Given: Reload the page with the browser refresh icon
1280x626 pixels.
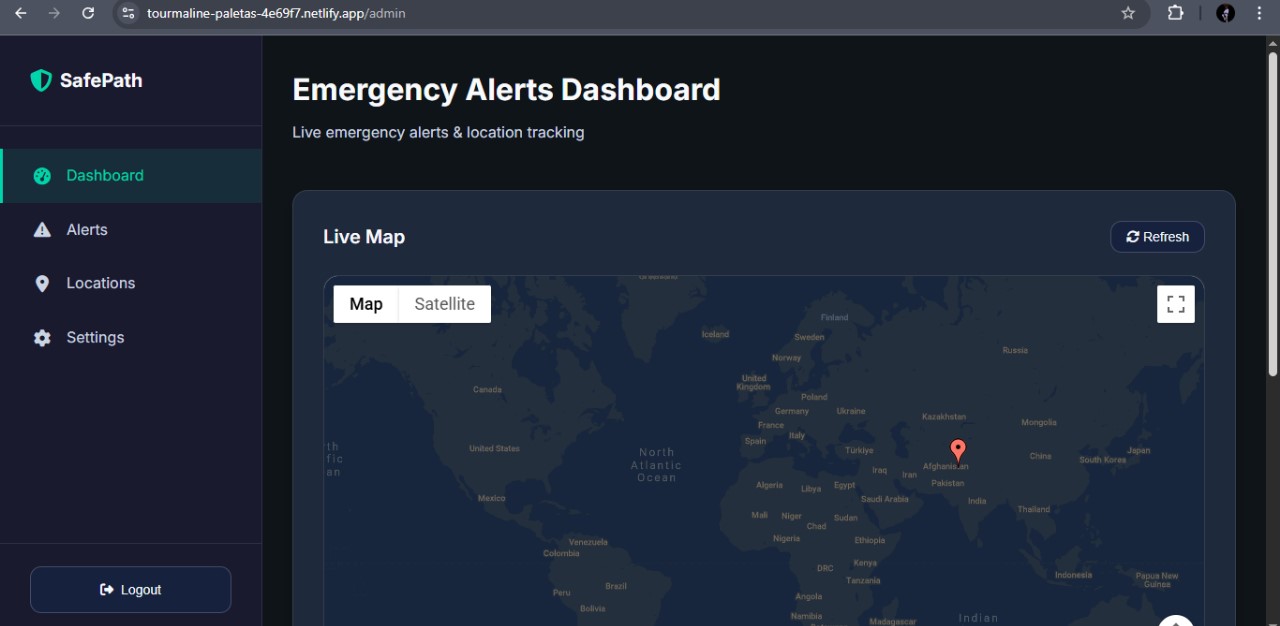Looking at the screenshot, I should pyautogui.click(x=88, y=13).
